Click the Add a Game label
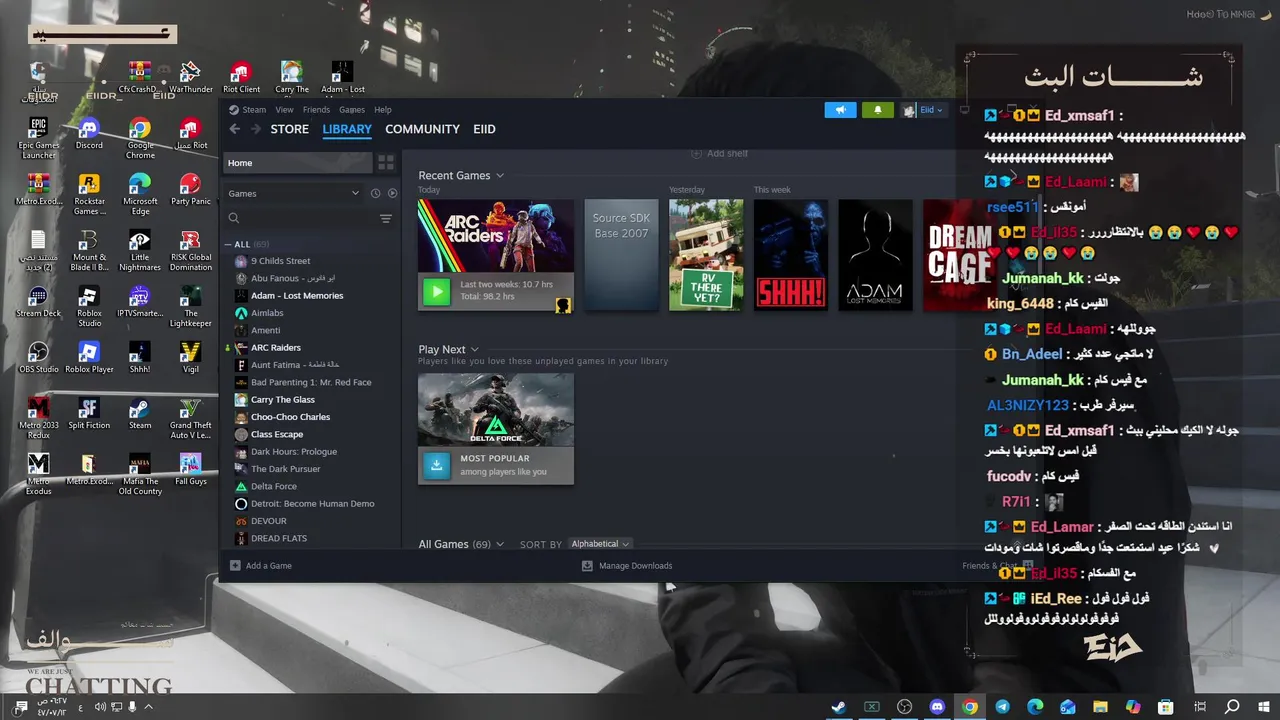The height and width of the screenshot is (720, 1280). (269, 566)
